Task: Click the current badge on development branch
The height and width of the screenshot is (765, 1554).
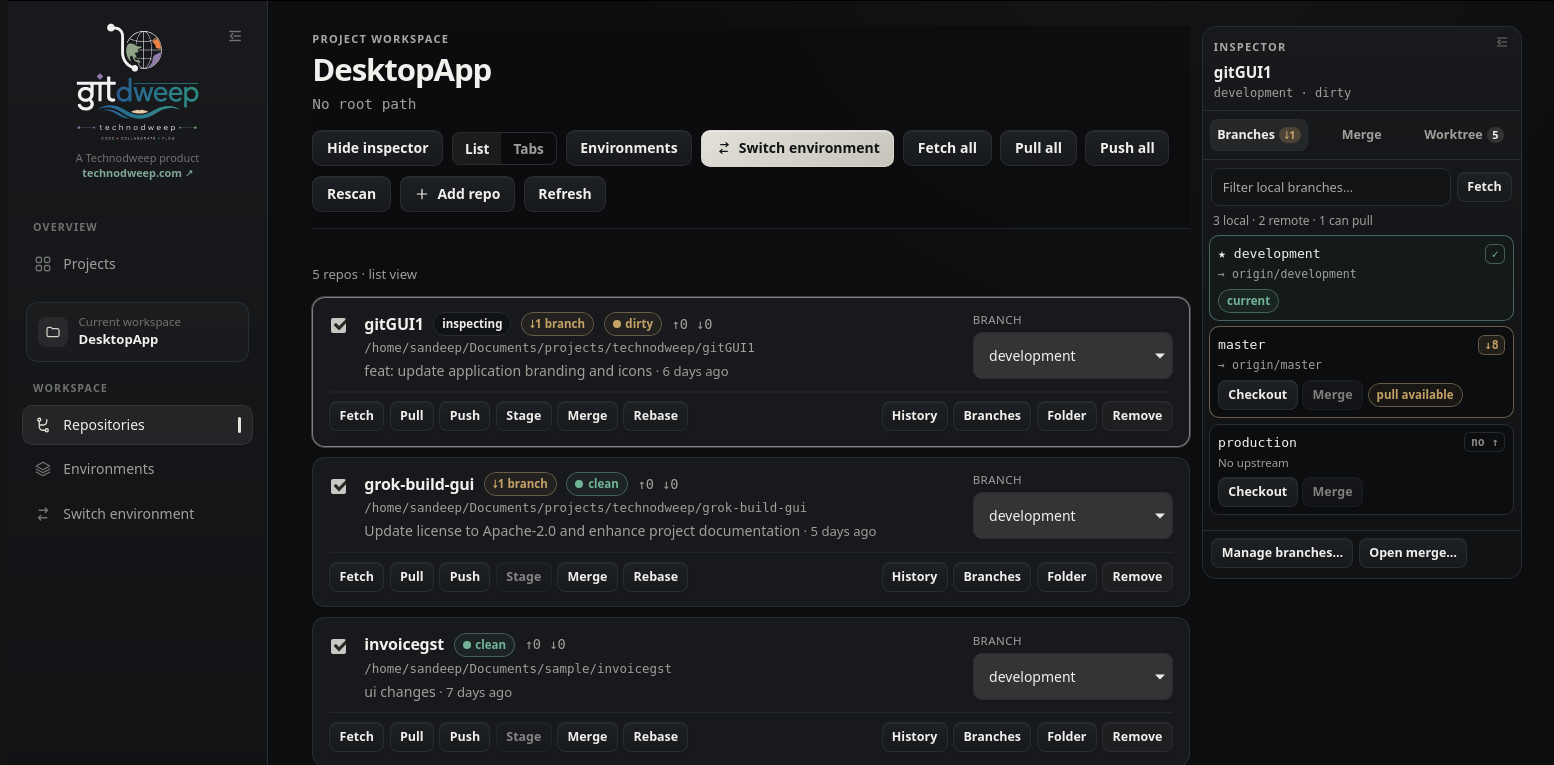Action: [1248, 301]
